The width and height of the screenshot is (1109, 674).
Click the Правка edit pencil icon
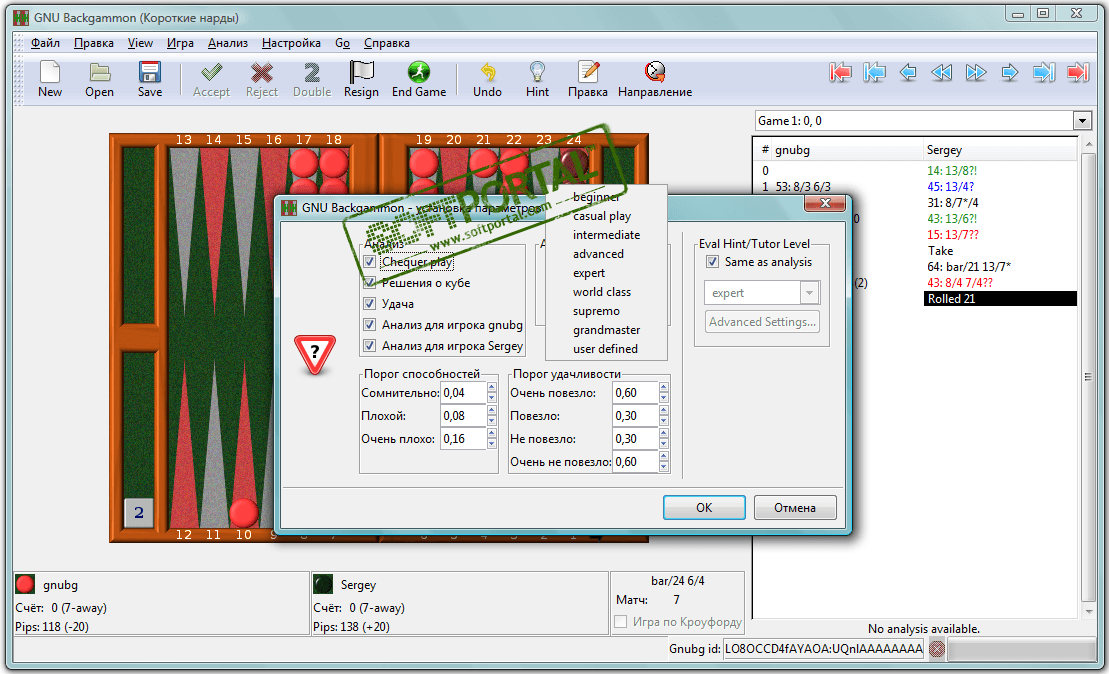click(x=588, y=73)
